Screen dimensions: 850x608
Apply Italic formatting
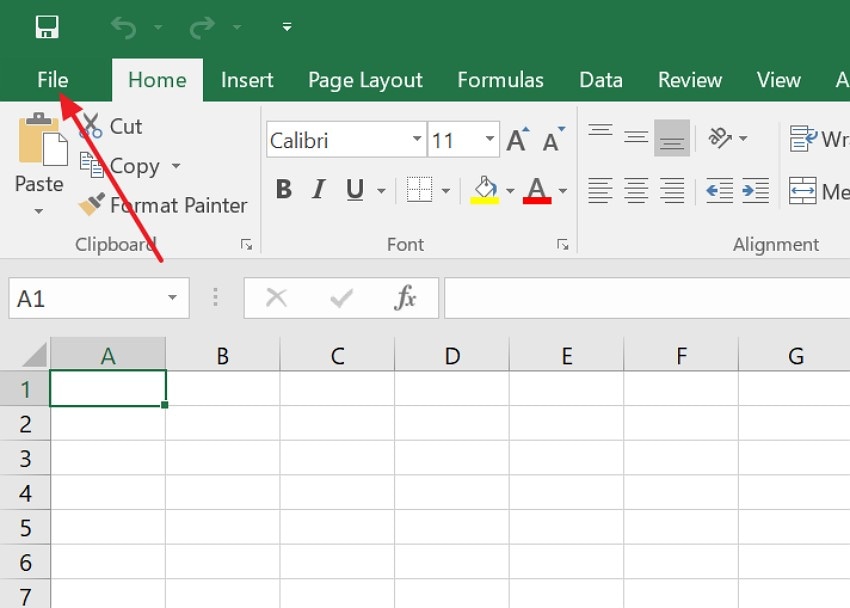click(x=317, y=189)
